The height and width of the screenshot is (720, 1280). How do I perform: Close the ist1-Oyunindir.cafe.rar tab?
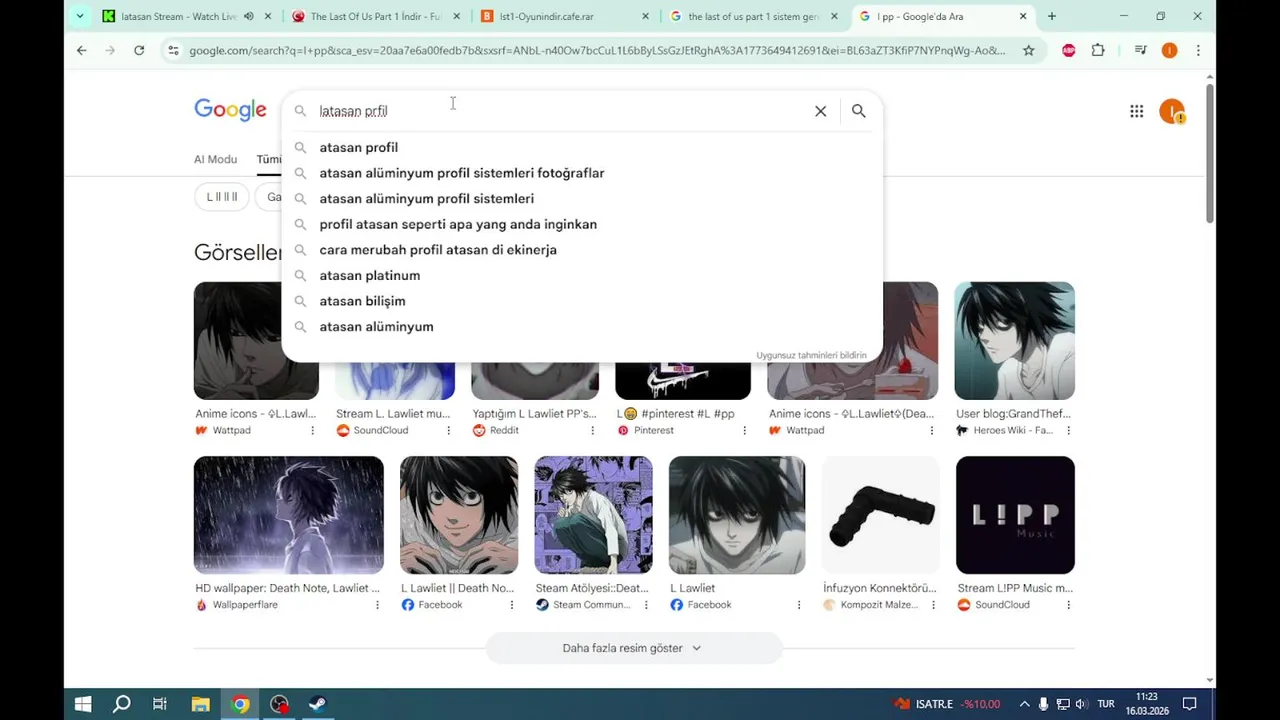645,16
